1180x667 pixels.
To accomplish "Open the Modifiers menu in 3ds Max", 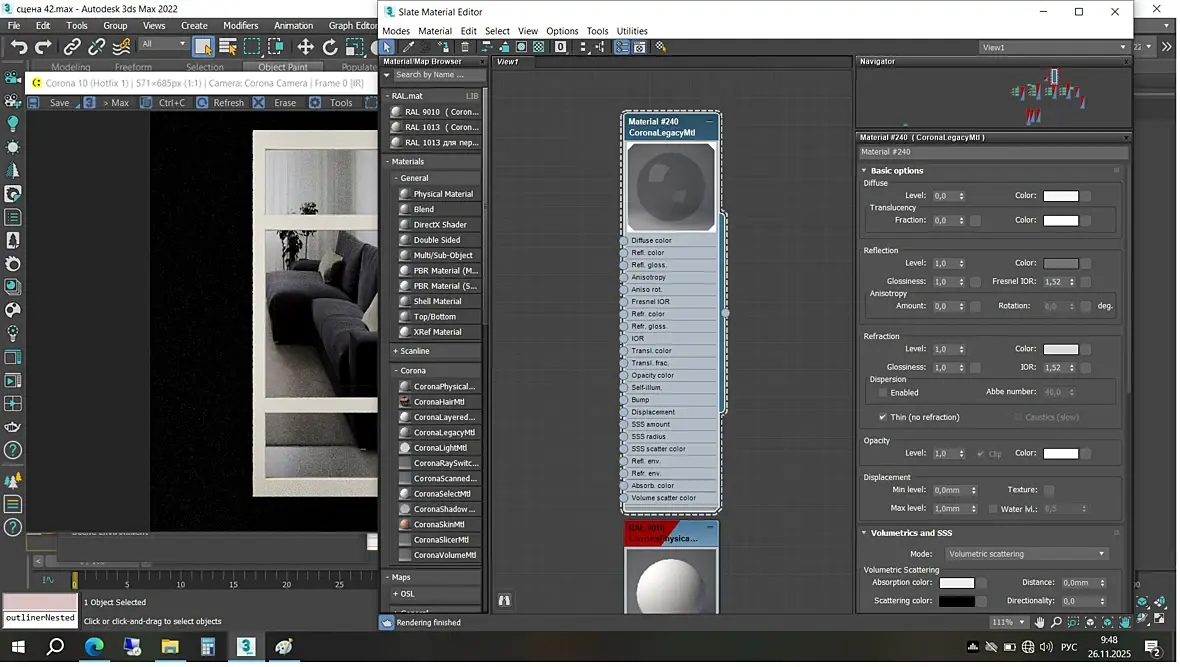I will [241, 26].
